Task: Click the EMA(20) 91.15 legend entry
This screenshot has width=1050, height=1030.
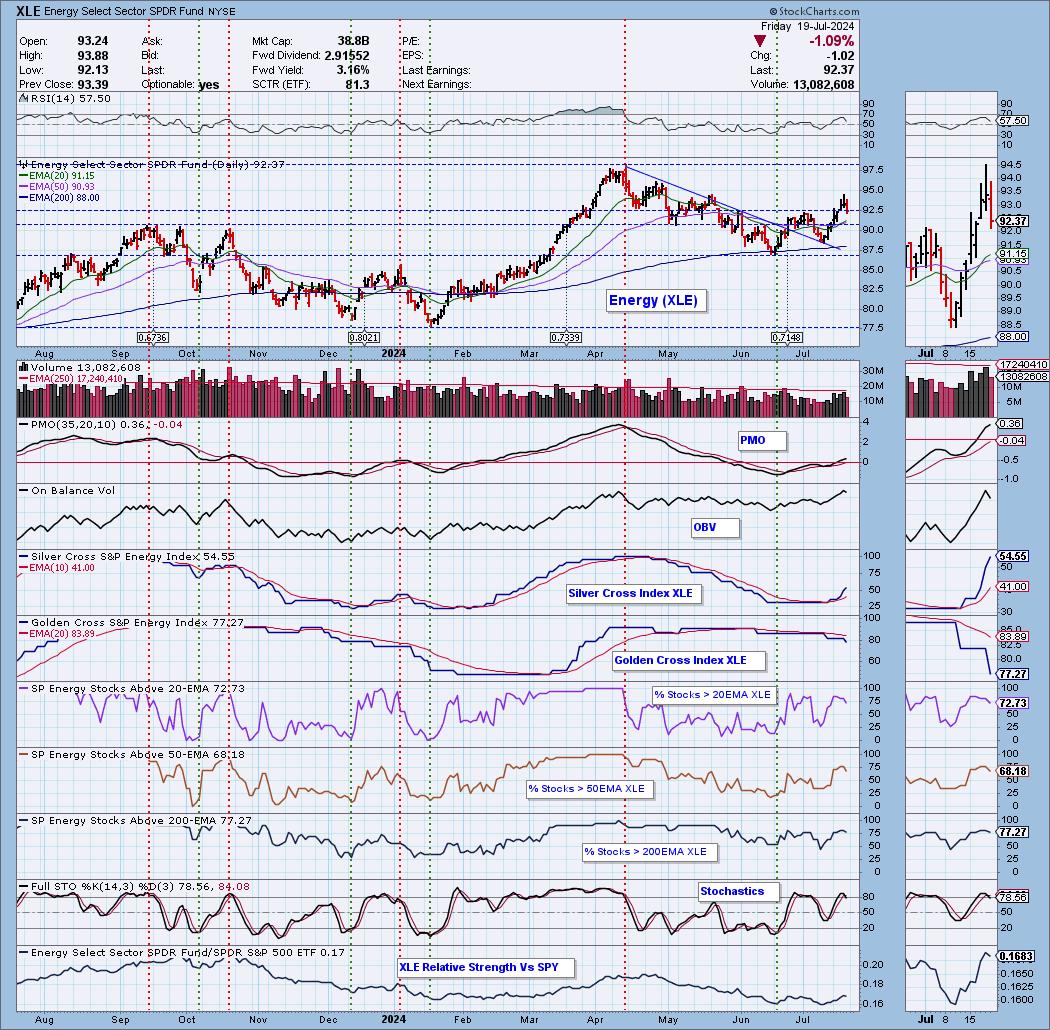Action: (57, 175)
